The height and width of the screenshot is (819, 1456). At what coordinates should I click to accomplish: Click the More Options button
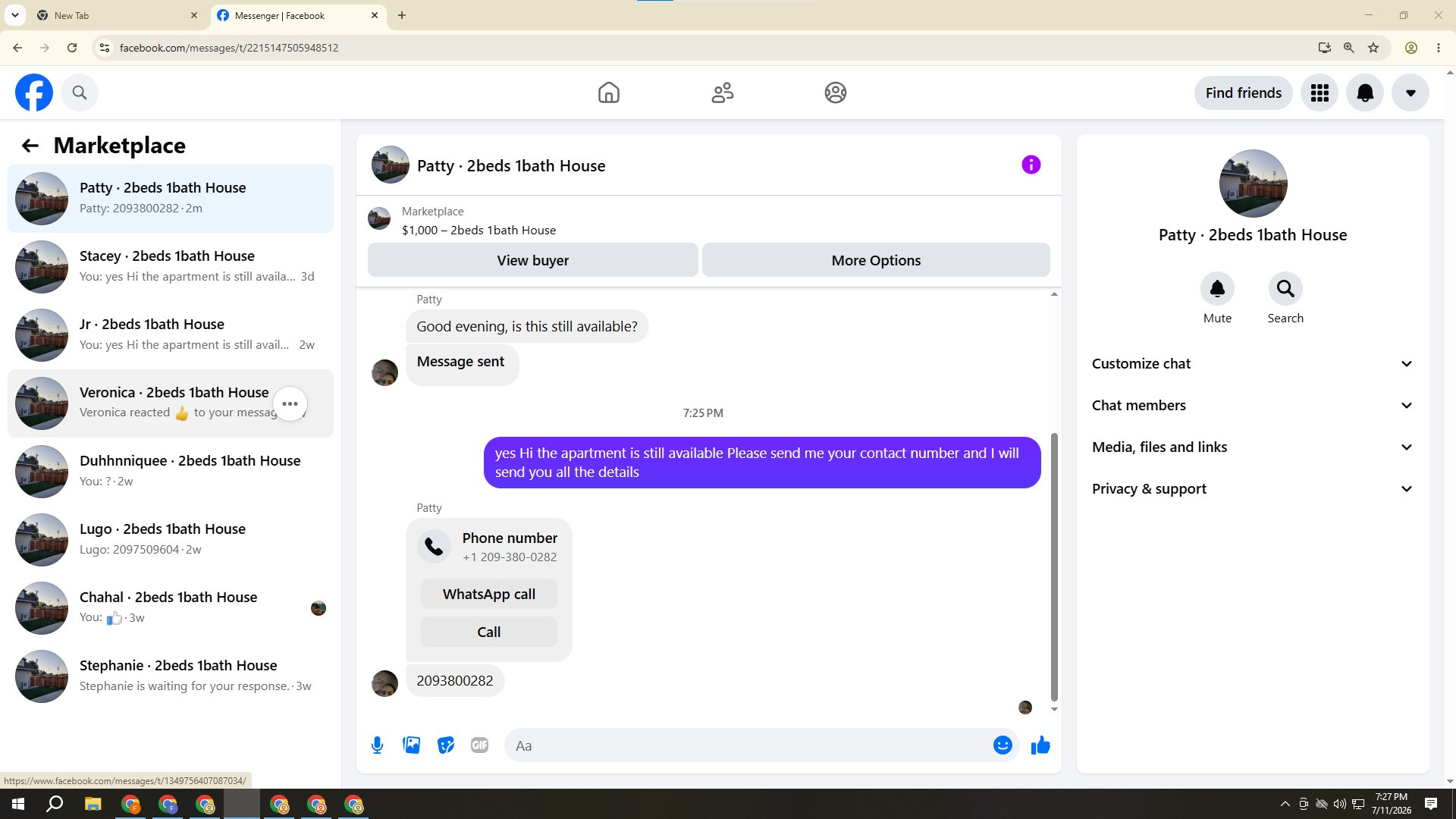point(876,260)
